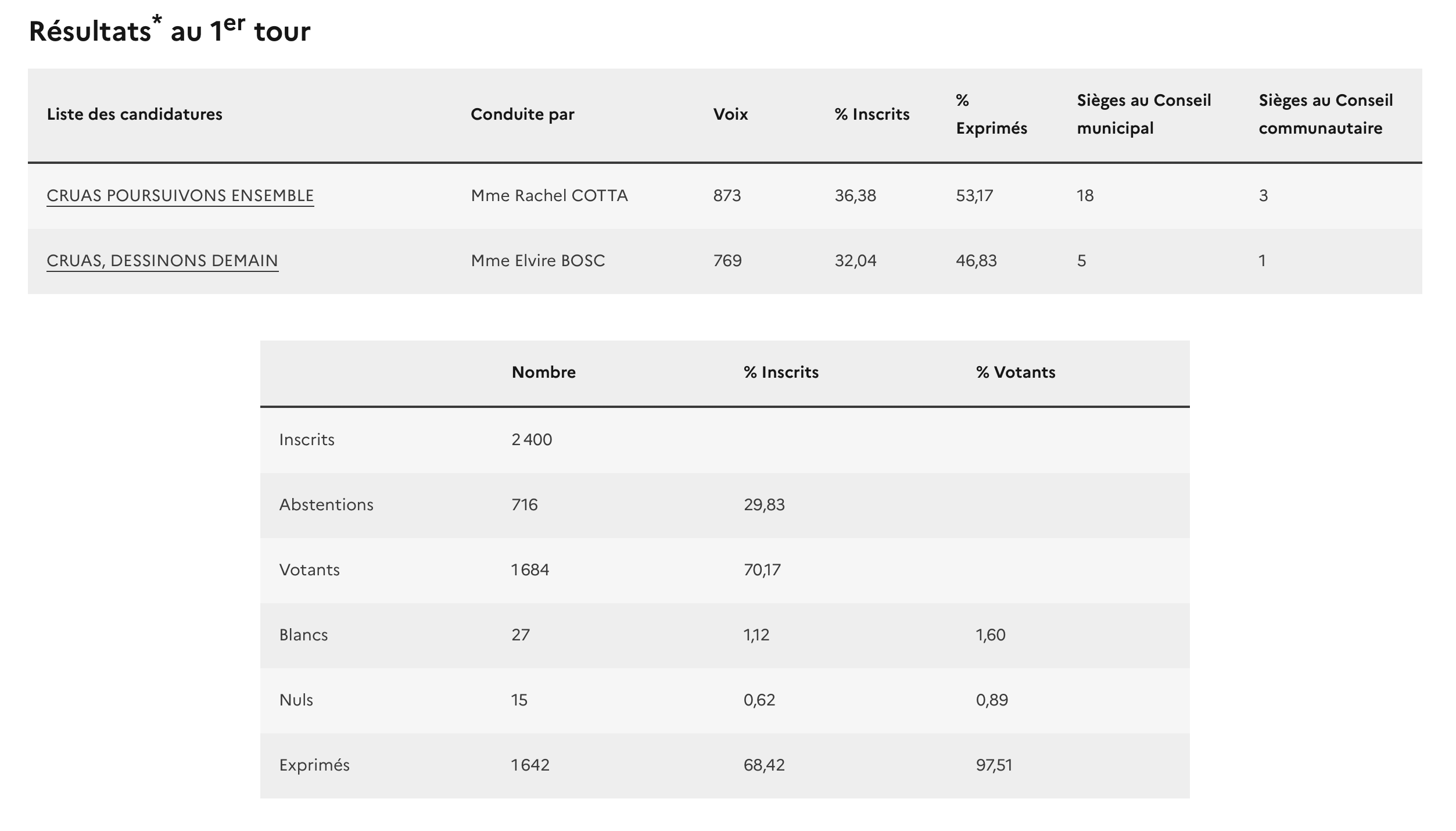Open the CRUAS POURSUIVONS ENSEMBLE list link
Screen dimensions: 1456x831
[x=180, y=196]
